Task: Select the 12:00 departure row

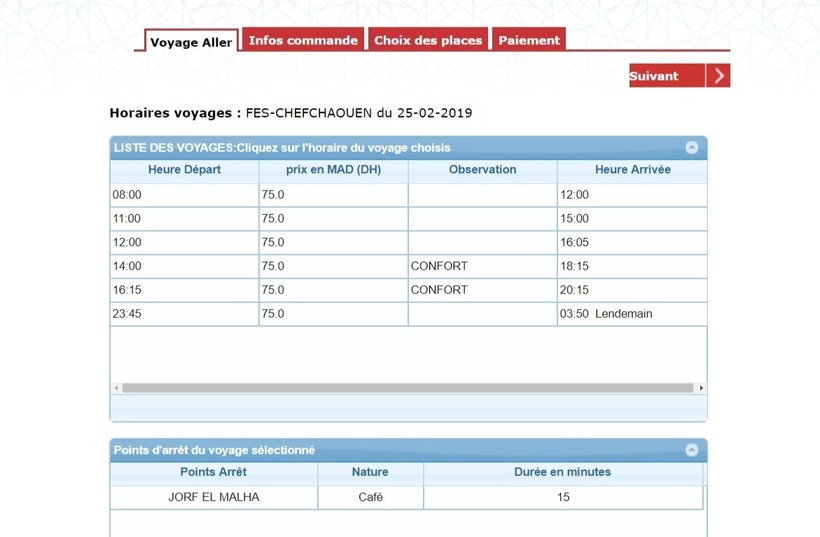Action: coord(408,242)
